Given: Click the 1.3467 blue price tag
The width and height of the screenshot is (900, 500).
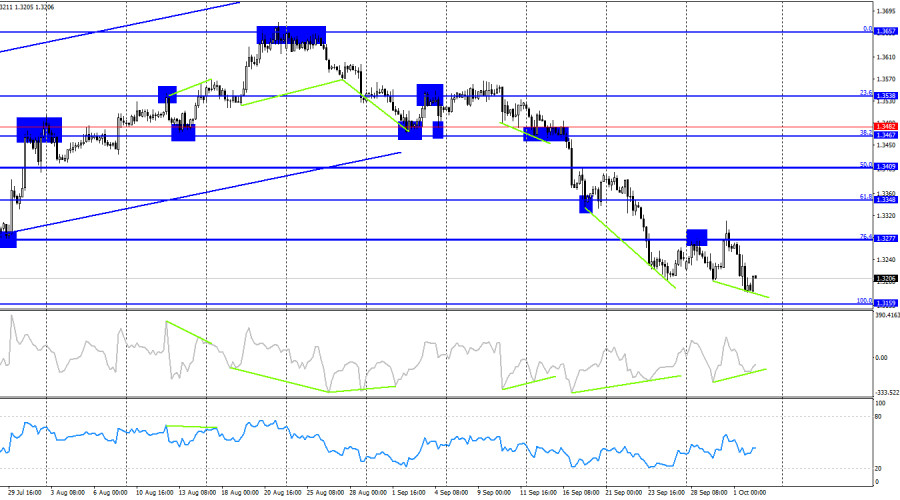Looking at the screenshot, I should click(x=886, y=135).
